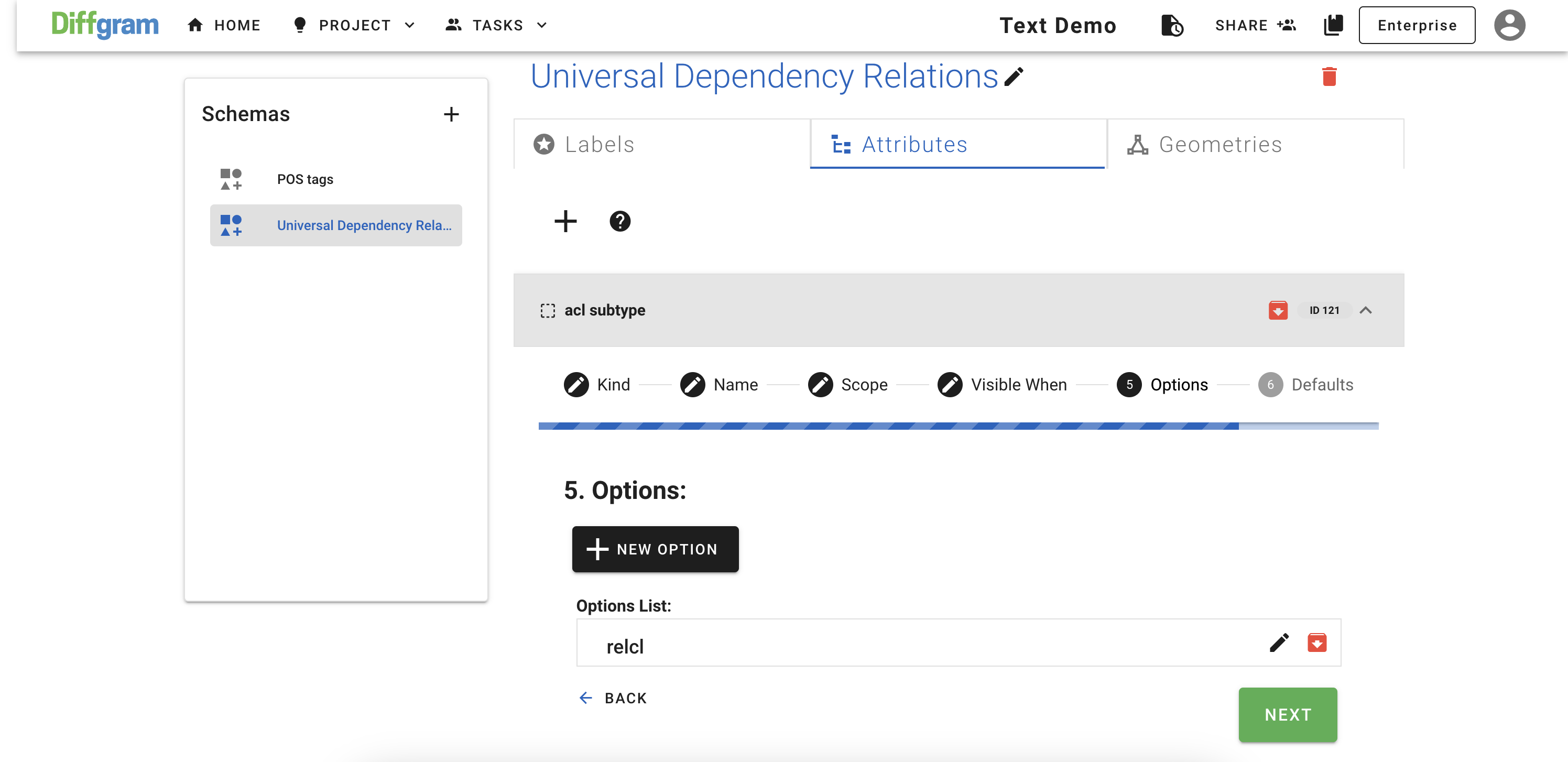Archive the relcl option
The width and height of the screenshot is (1568, 762).
click(x=1316, y=643)
